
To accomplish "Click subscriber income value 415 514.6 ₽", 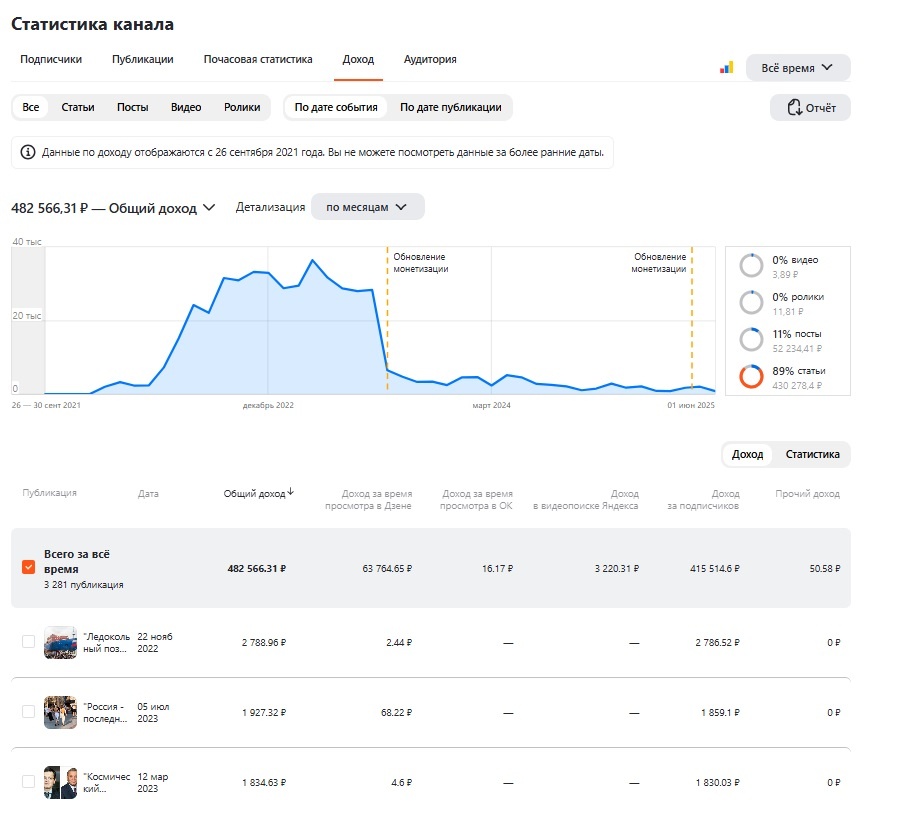I will pos(714,568).
